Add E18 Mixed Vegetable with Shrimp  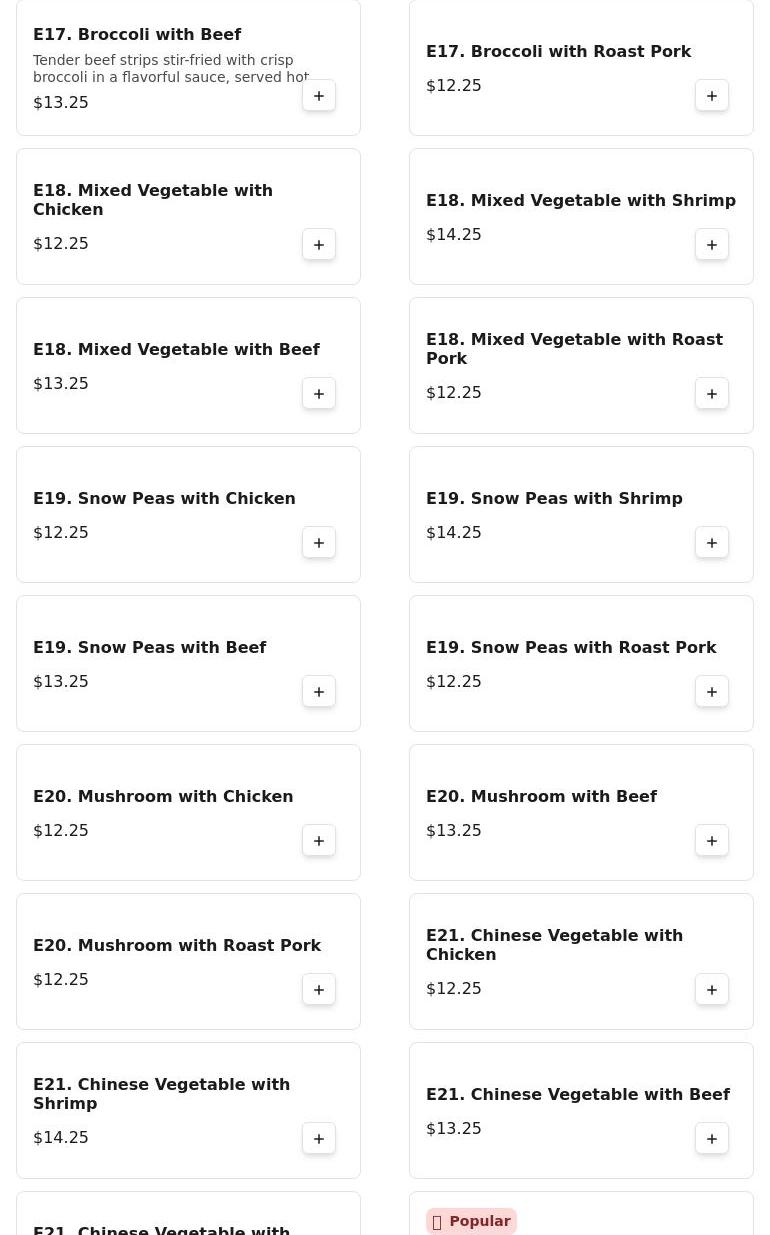pyautogui.click(x=712, y=245)
